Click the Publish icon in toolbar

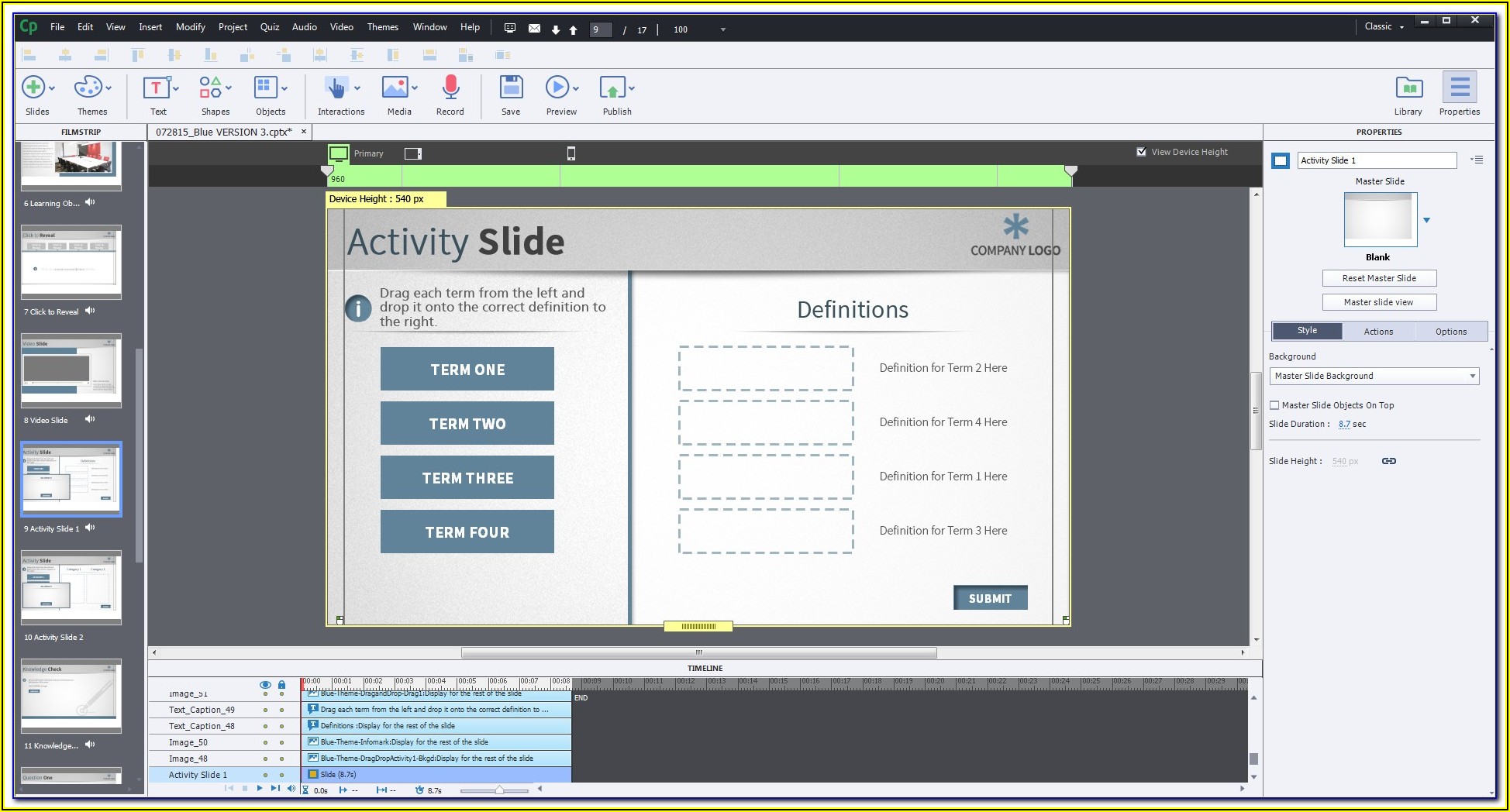(x=612, y=88)
